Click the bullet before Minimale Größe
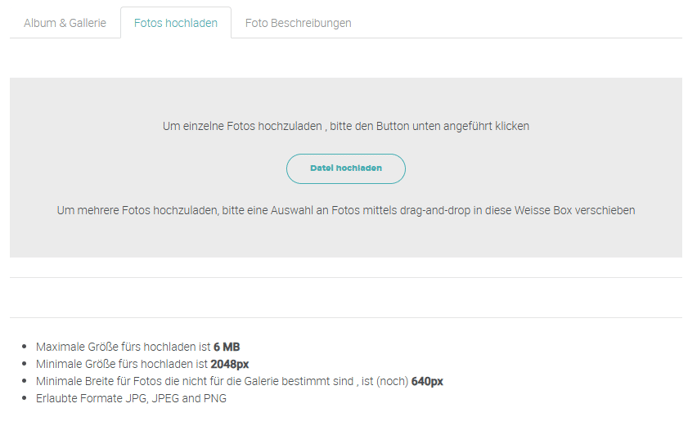 tap(24, 364)
